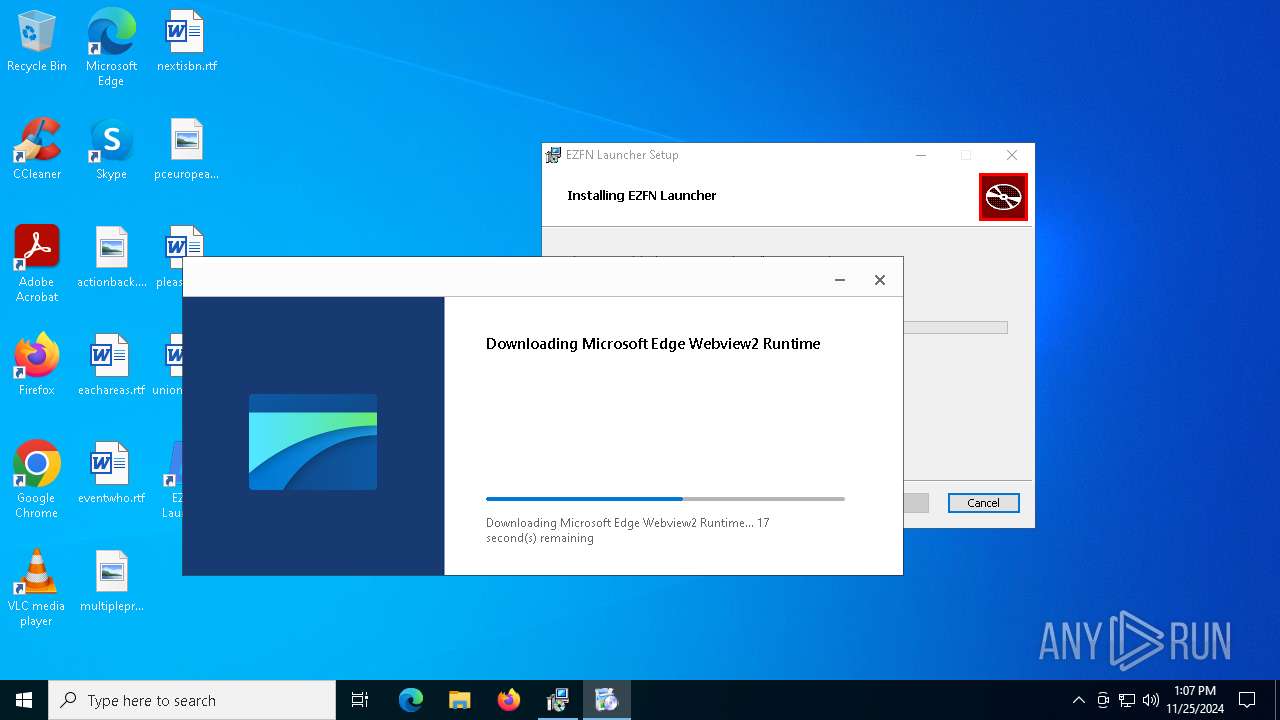
Task: Close the EZFN Launcher Setup window
Action: click(x=1012, y=155)
